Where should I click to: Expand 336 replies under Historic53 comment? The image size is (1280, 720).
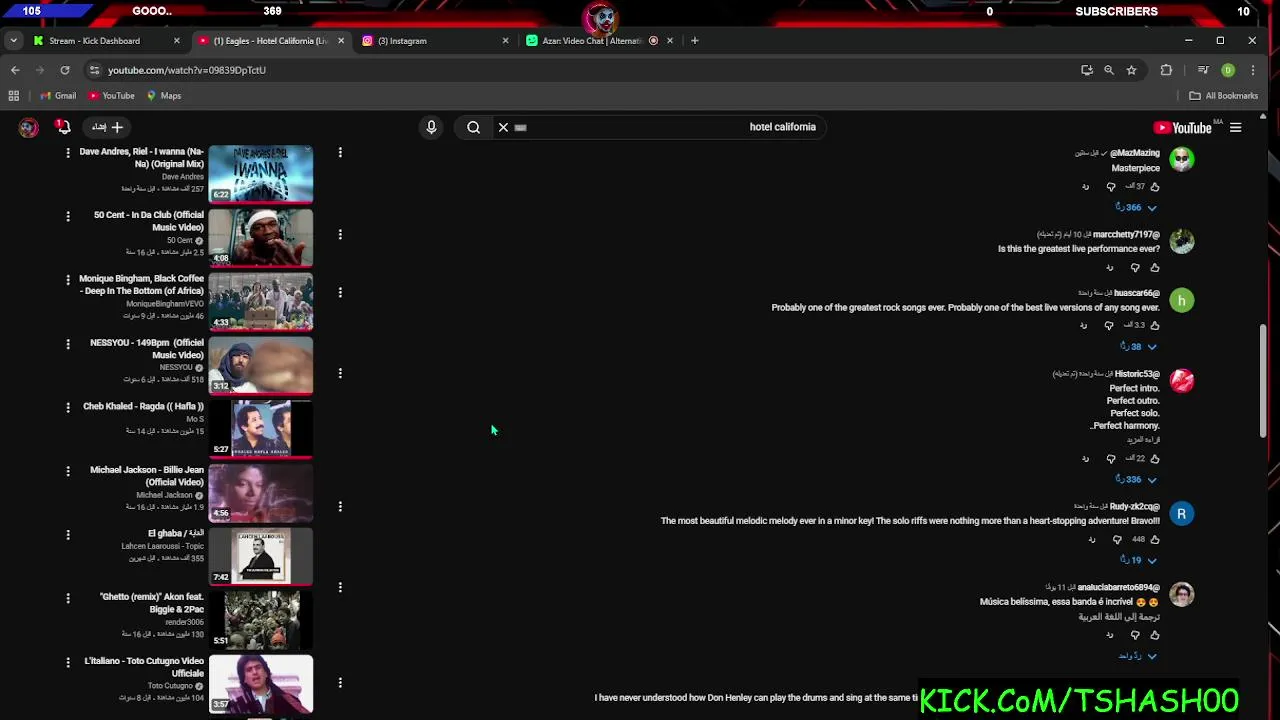point(1137,480)
